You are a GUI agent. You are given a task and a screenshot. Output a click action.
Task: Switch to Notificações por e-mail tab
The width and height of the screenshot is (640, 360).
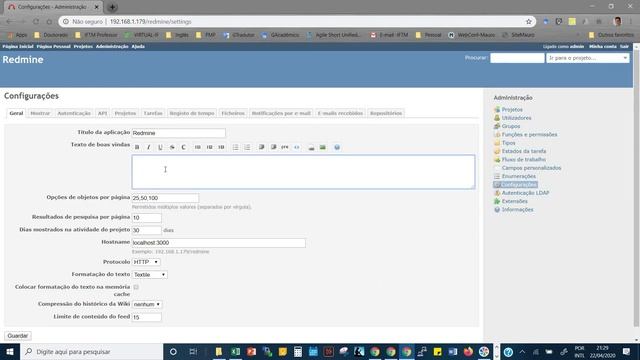281,113
